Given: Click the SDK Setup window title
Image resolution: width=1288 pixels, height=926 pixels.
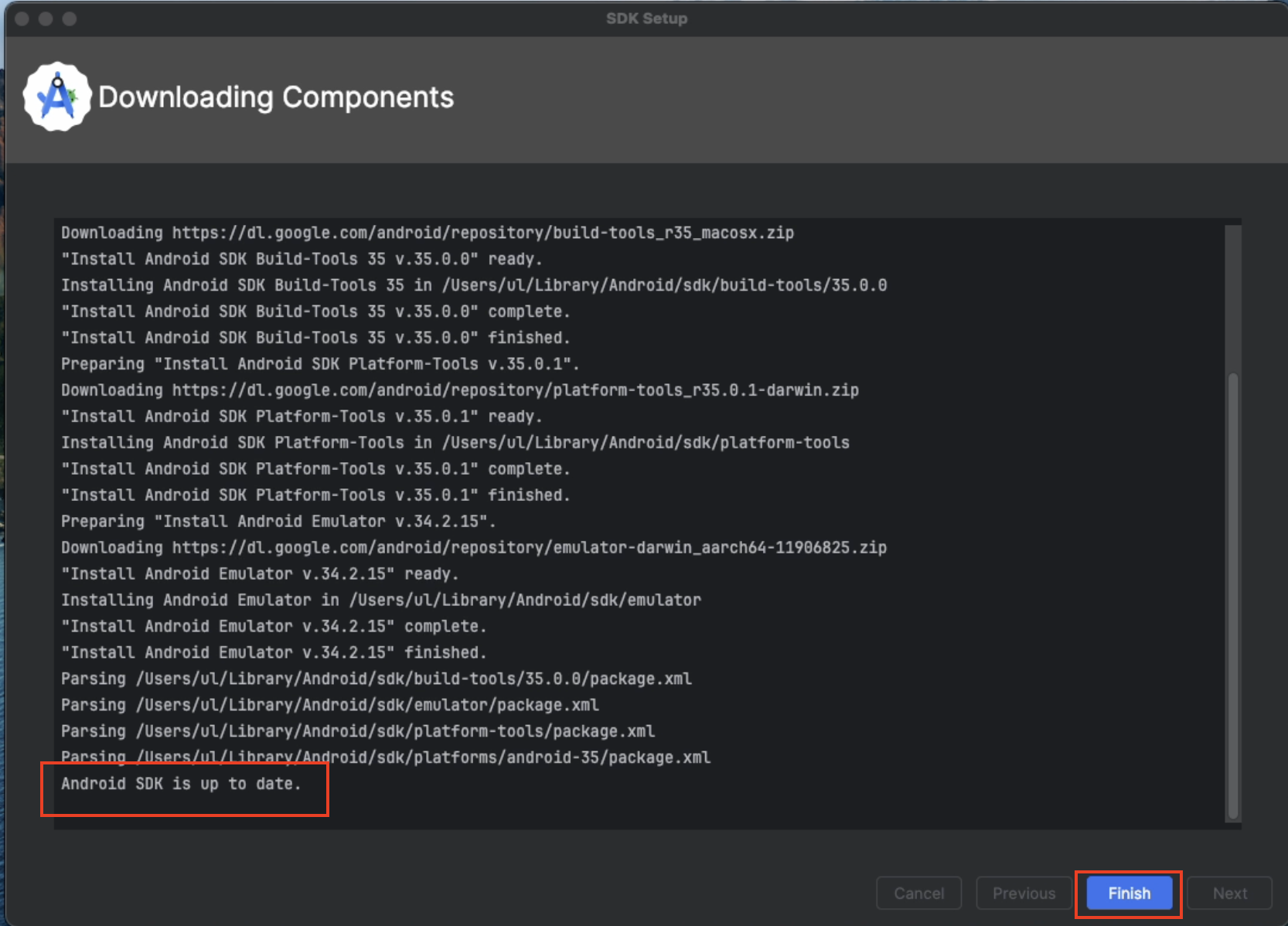Looking at the screenshot, I should coord(646,19).
